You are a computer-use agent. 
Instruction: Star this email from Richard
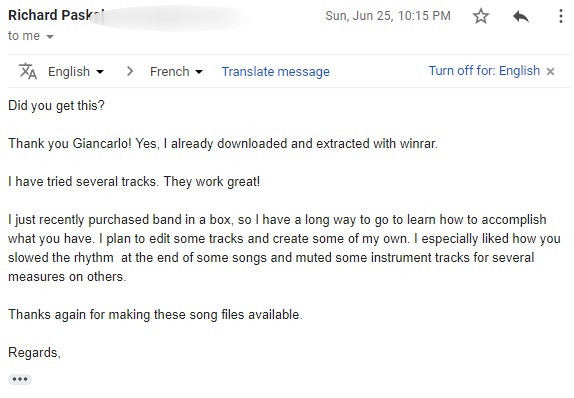(x=481, y=16)
